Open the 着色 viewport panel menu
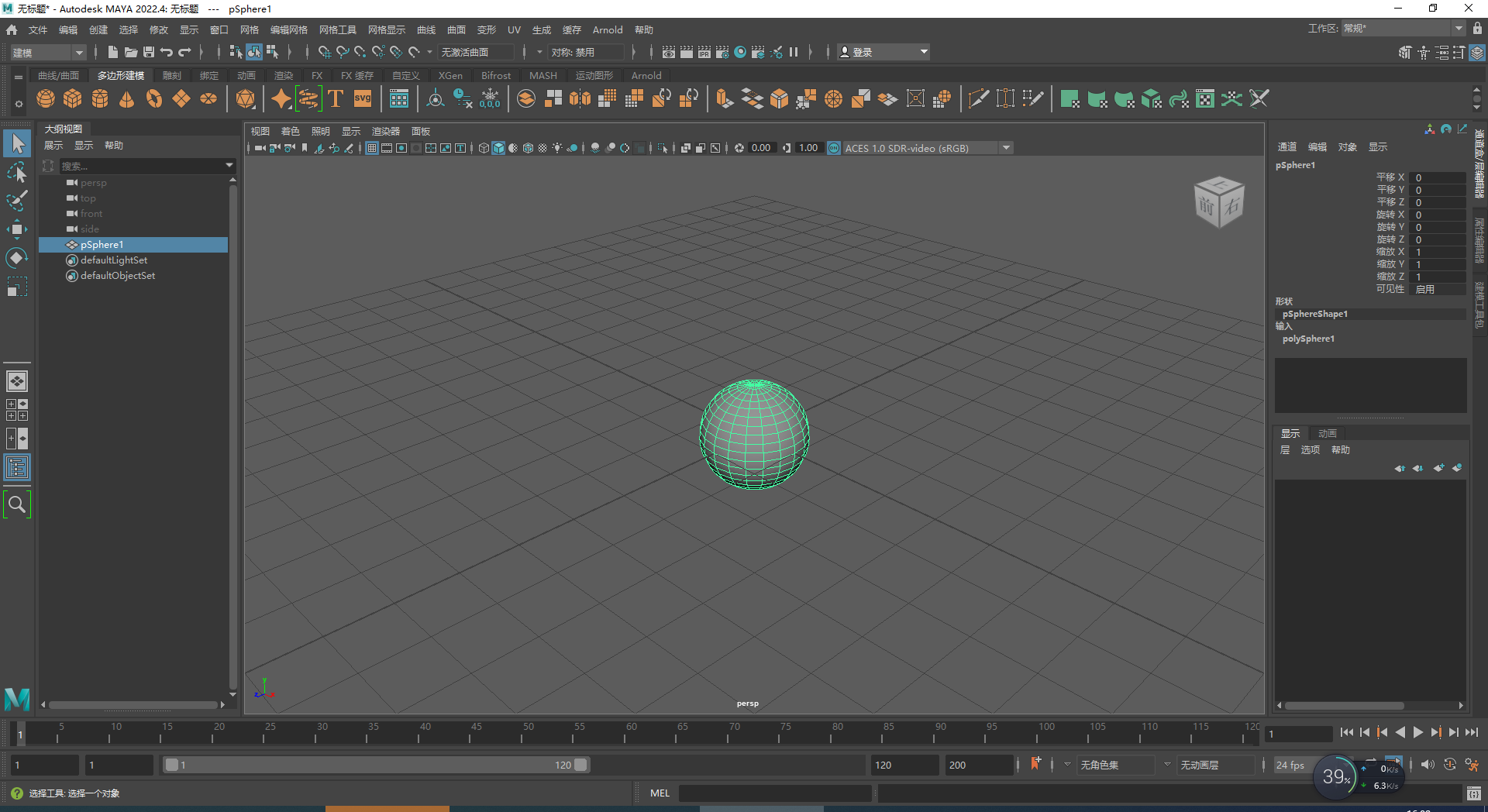This screenshot has height=812, width=1488. [291, 131]
